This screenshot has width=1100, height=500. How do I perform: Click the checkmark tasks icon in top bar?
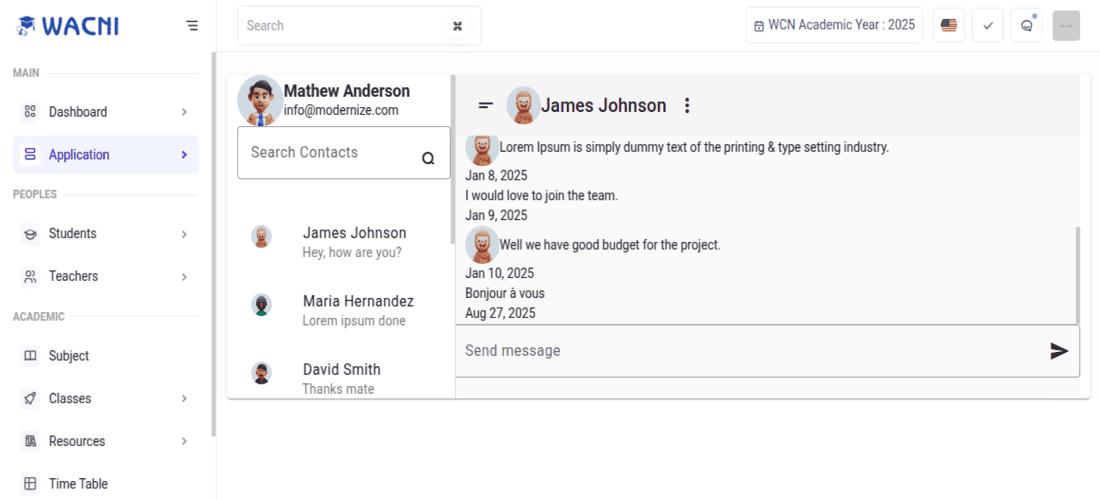click(988, 26)
